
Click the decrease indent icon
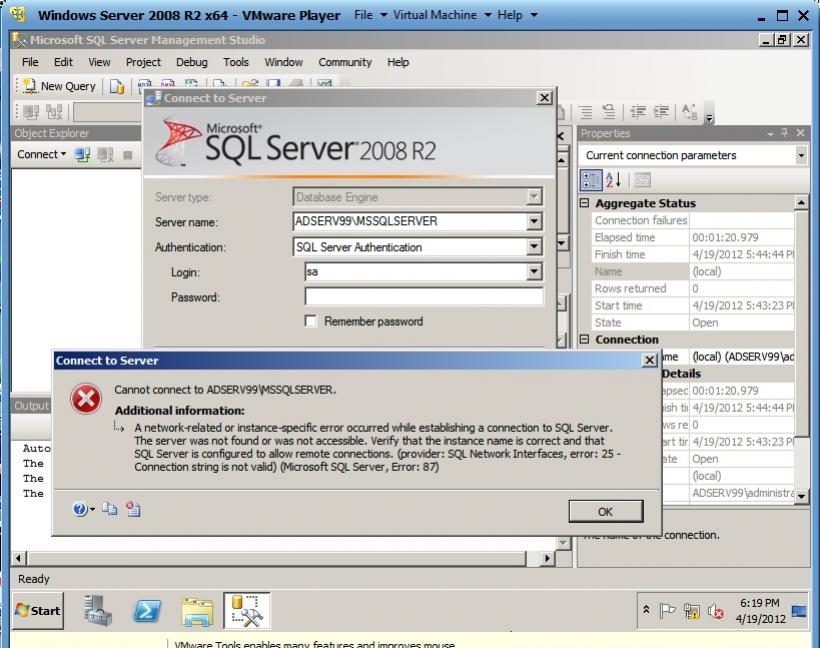pos(638,112)
